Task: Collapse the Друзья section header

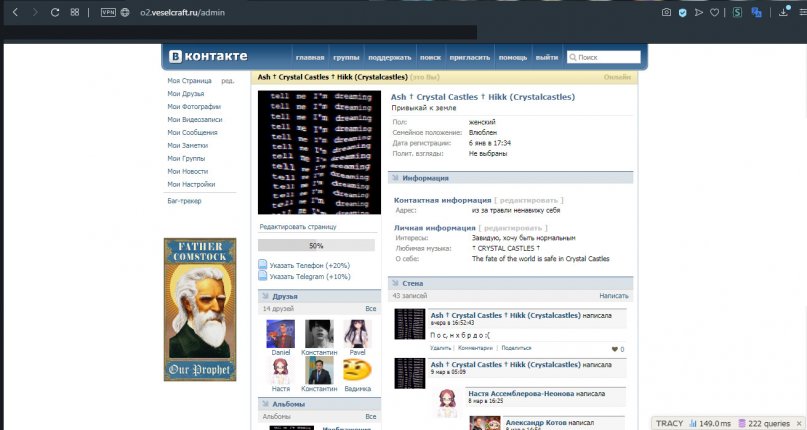Action: coord(319,296)
